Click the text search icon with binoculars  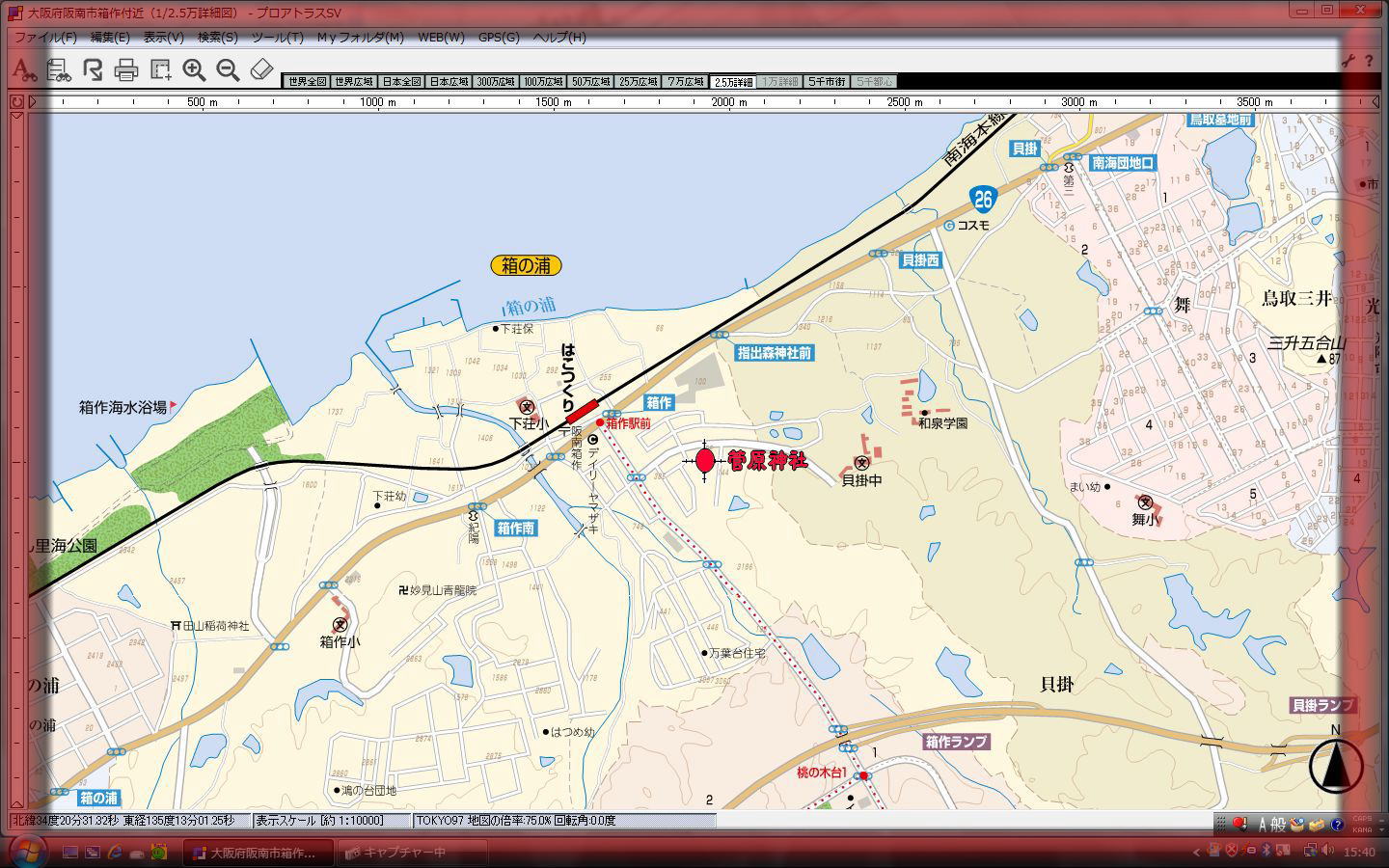24,69
